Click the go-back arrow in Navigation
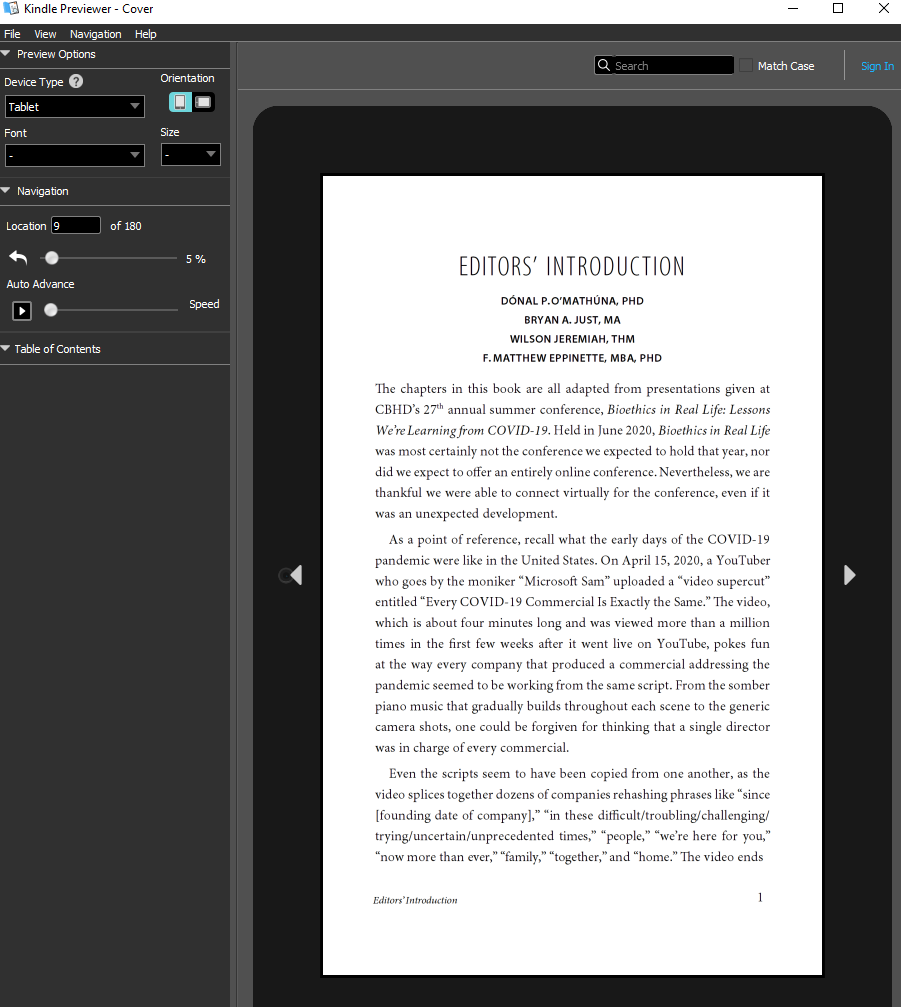Image resolution: width=901 pixels, height=1007 pixels. click(19, 258)
